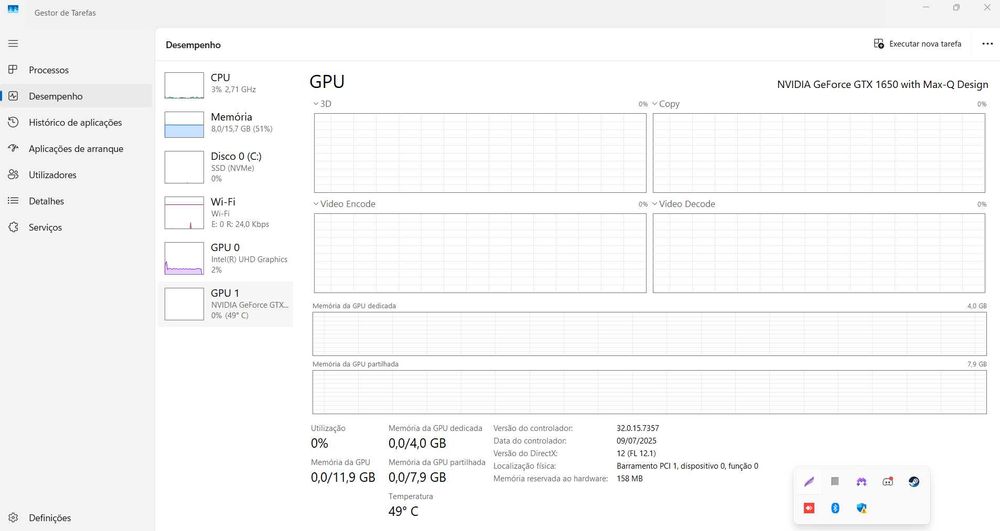Click the Histórico de aplicações icon
1000x531 pixels.
(x=13, y=122)
